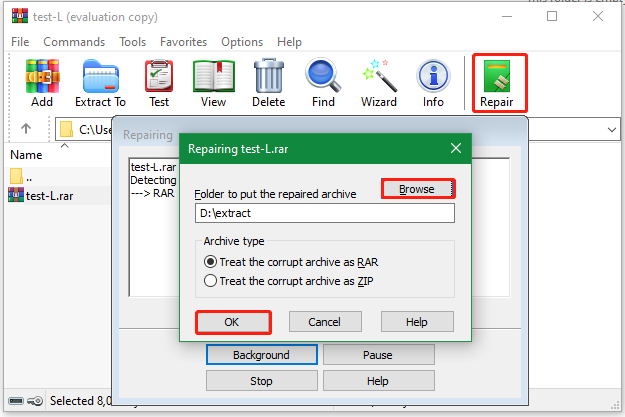Open the Favorites menu
This screenshot has width=625, height=417.
click(183, 42)
